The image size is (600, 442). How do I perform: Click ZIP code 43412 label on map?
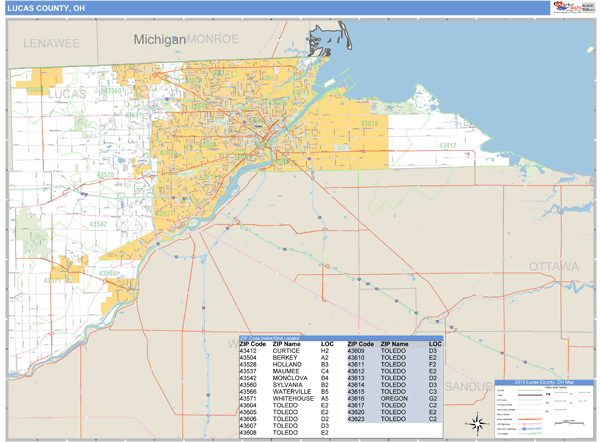(446, 146)
